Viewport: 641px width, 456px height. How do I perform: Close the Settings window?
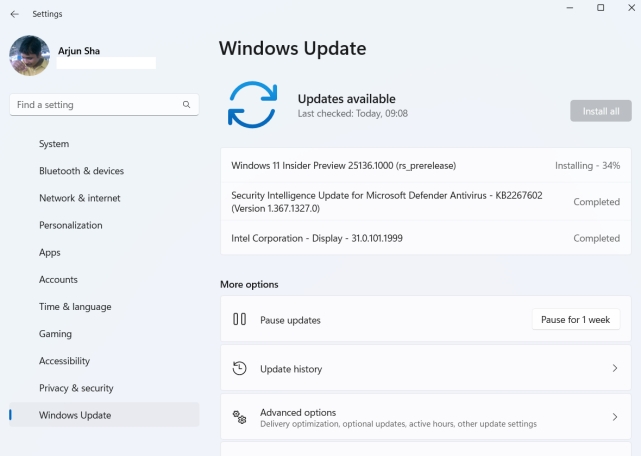click(x=632, y=8)
